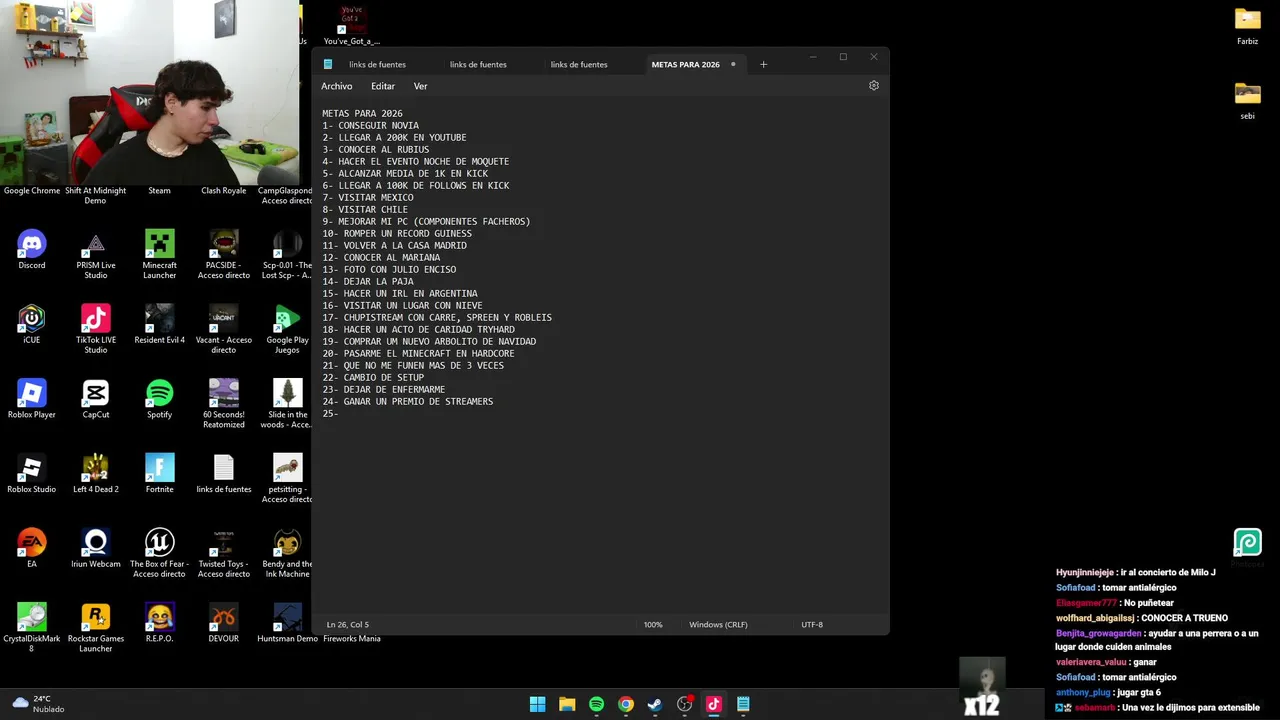The image size is (1280, 720).
Task: Open Archivo menu in Notepad
Action: [337, 86]
